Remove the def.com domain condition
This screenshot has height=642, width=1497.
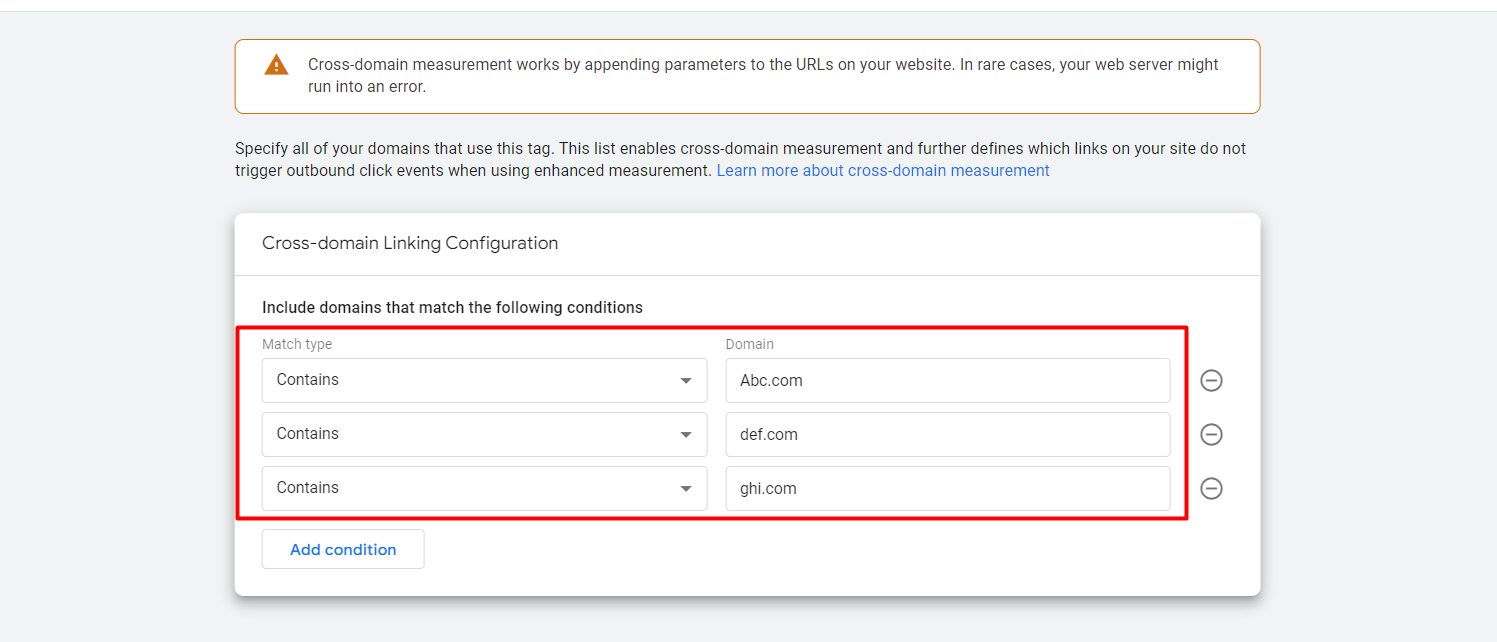point(1211,434)
